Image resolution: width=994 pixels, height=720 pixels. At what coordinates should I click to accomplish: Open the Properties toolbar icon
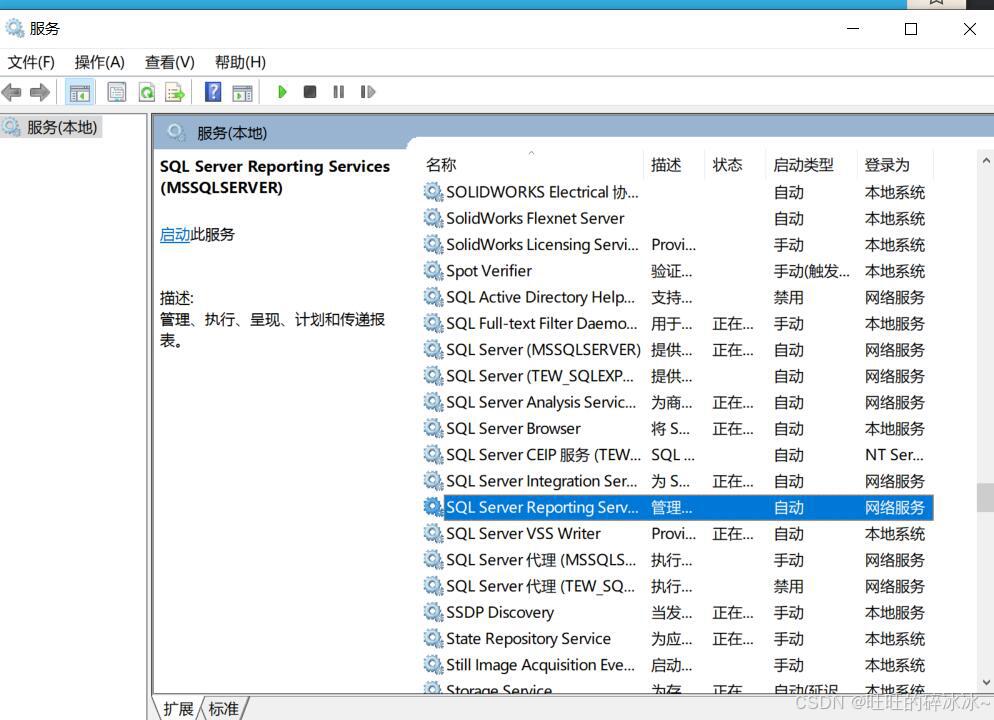(117, 93)
